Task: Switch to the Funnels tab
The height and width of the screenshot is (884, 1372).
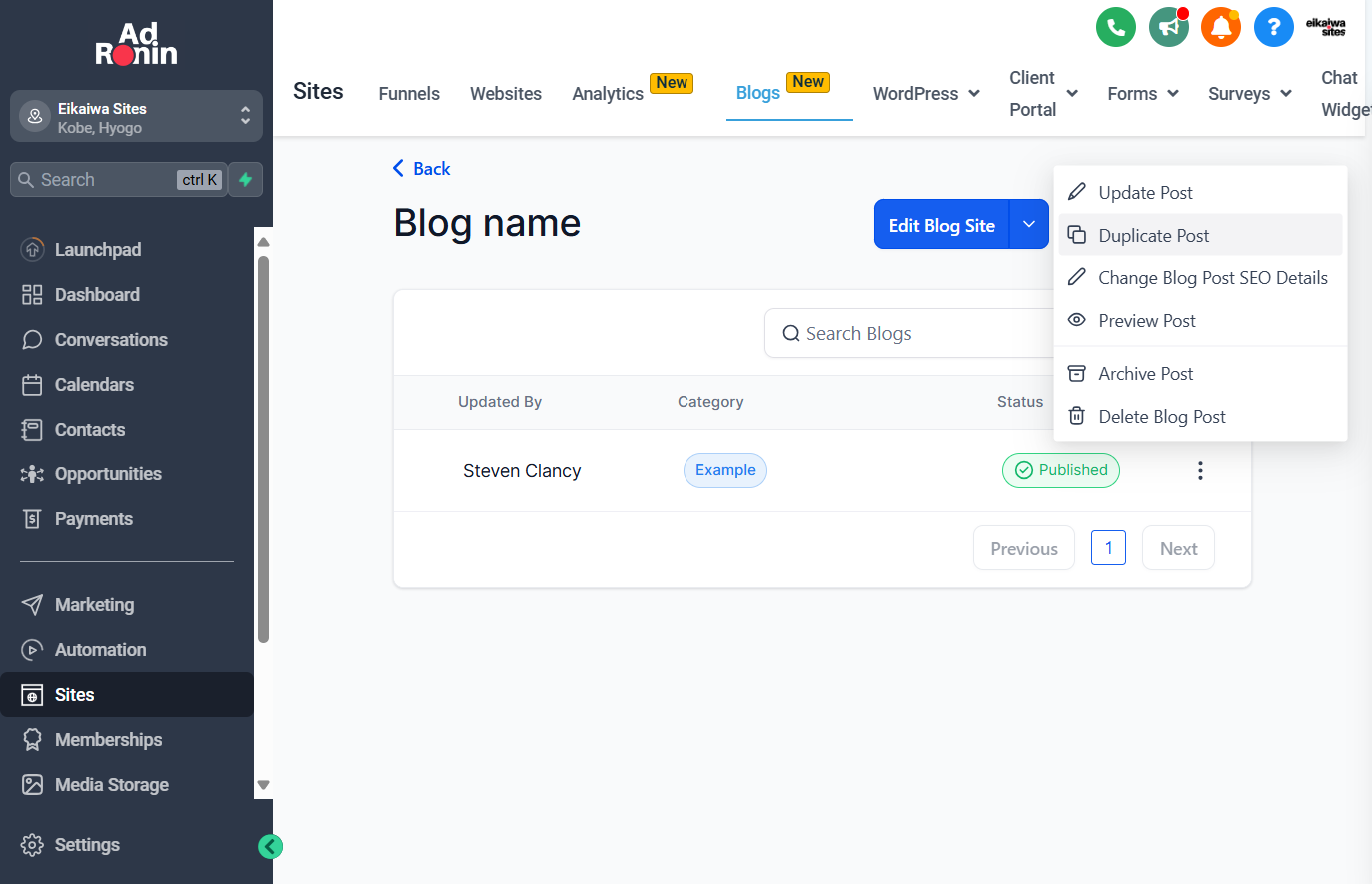Action: click(409, 94)
